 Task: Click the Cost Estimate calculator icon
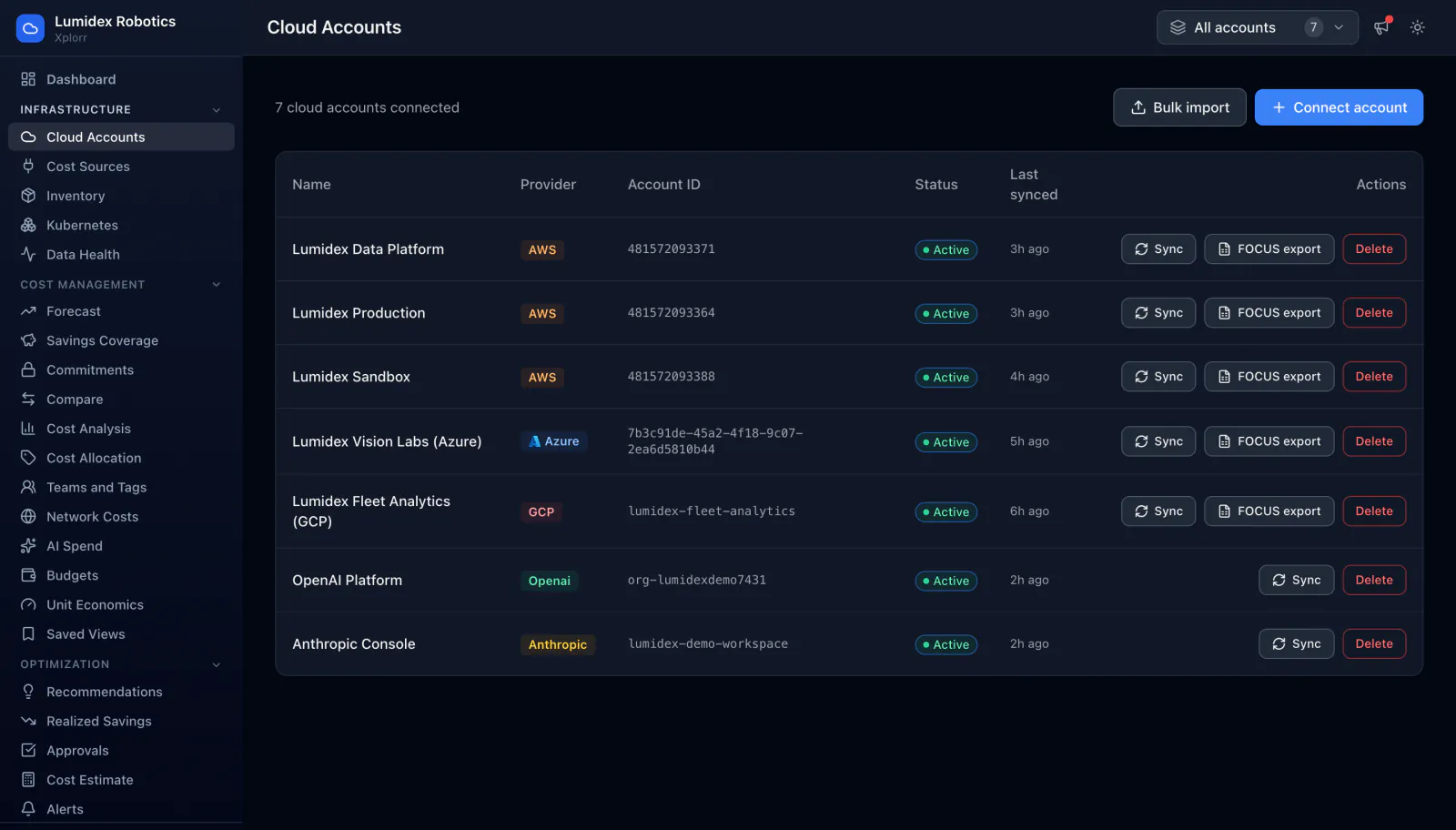coord(28,780)
